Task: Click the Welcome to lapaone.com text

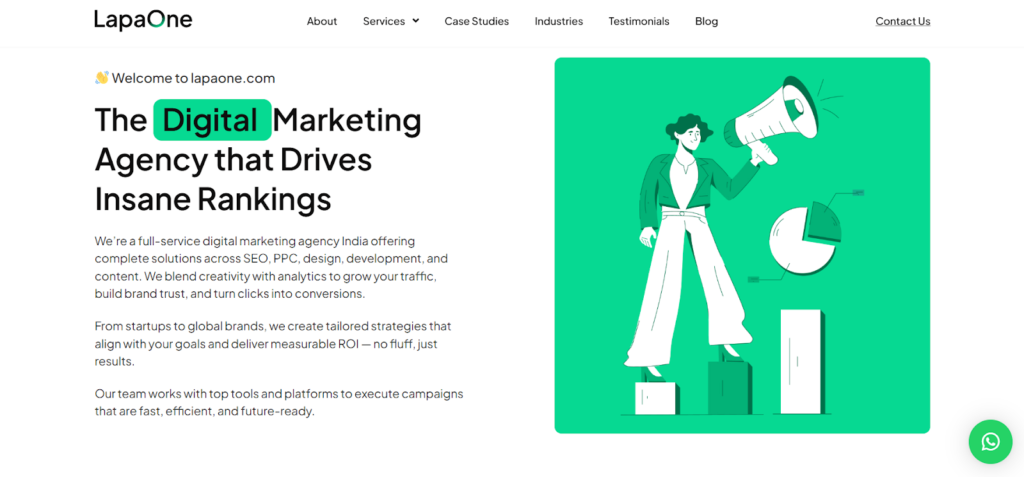Action: coord(193,78)
